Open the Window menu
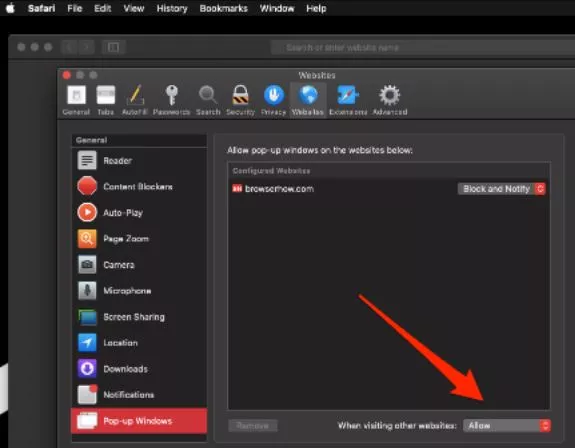The height and width of the screenshot is (448, 575). pyautogui.click(x=277, y=8)
